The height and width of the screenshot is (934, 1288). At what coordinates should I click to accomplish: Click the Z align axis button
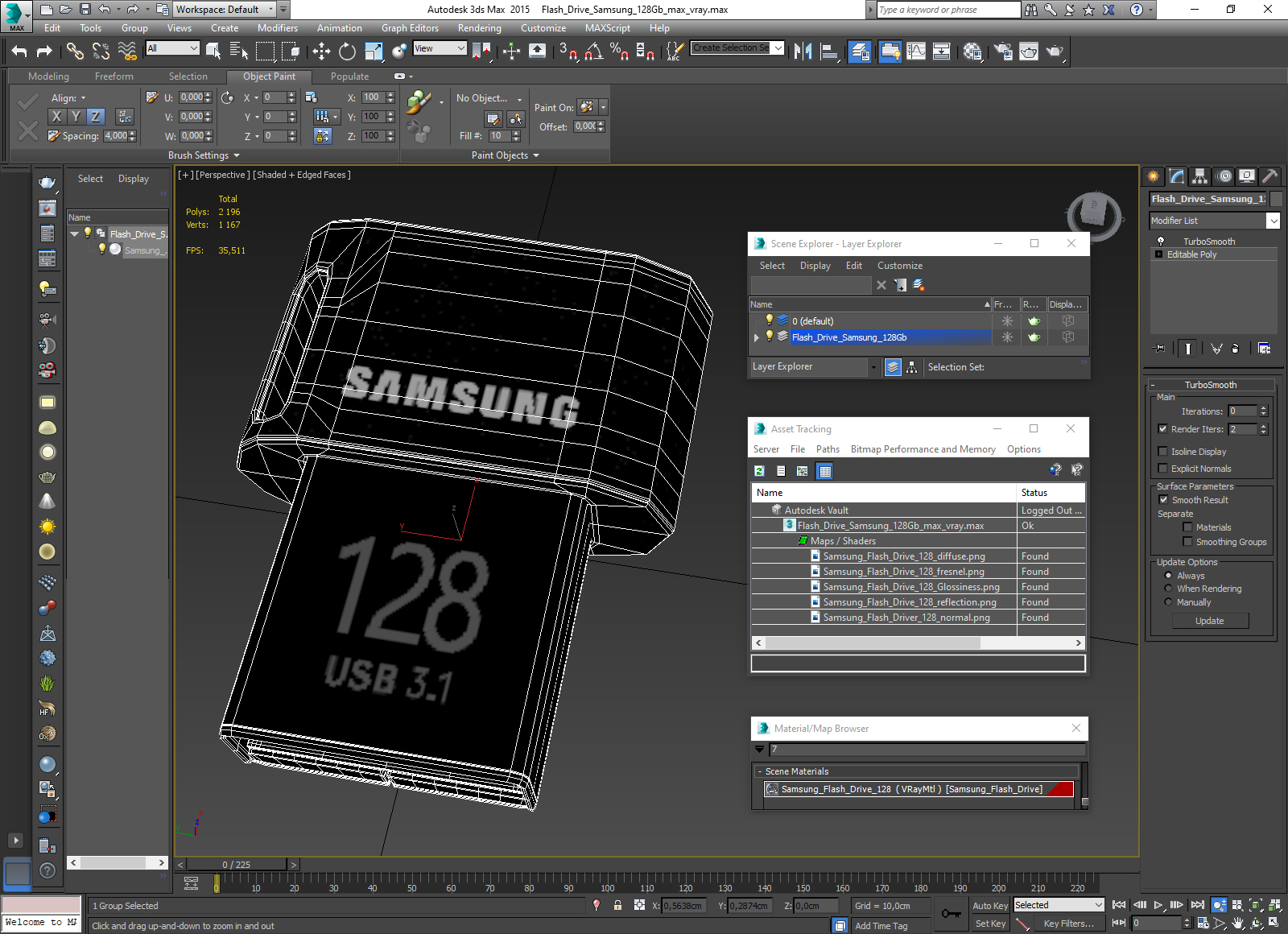point(96,116)
